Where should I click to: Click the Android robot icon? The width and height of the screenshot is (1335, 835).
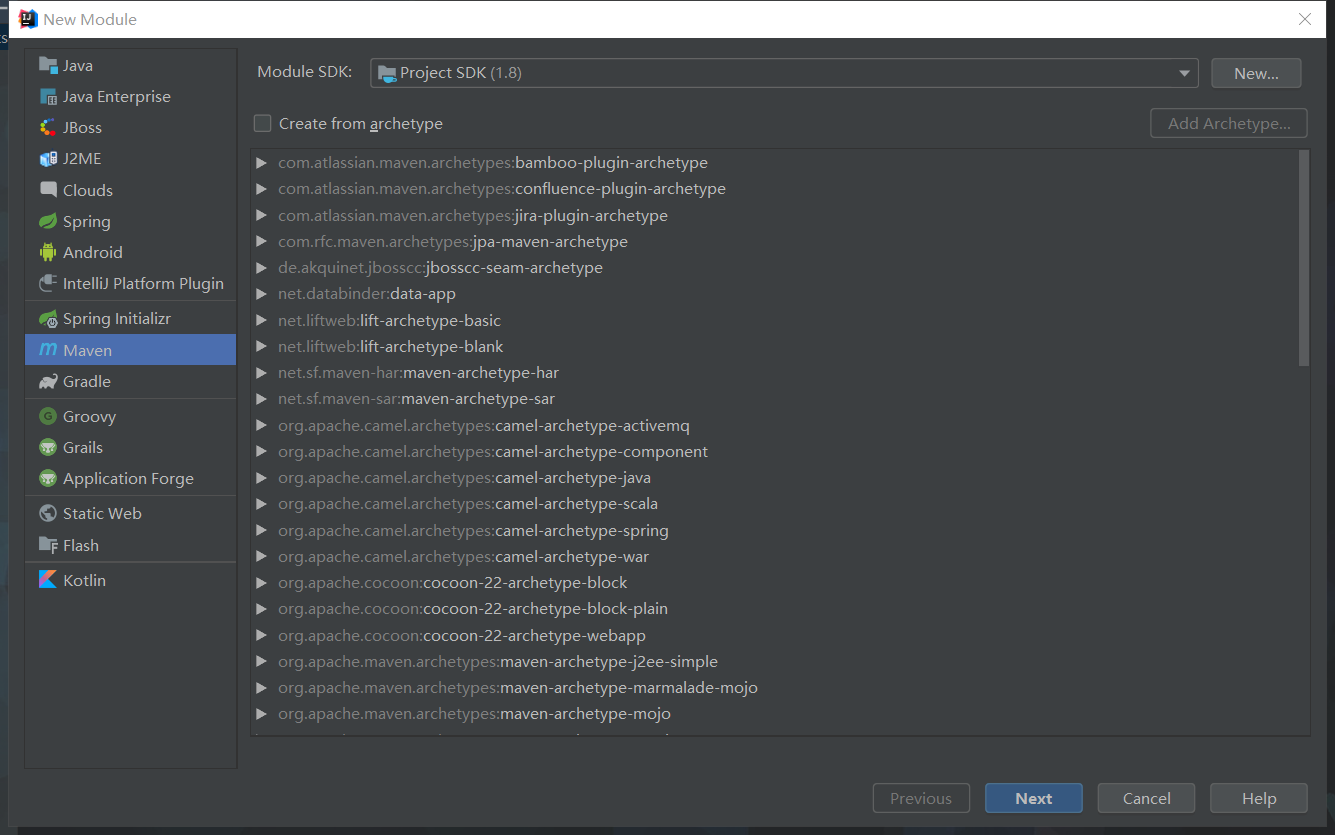point(47,253)
